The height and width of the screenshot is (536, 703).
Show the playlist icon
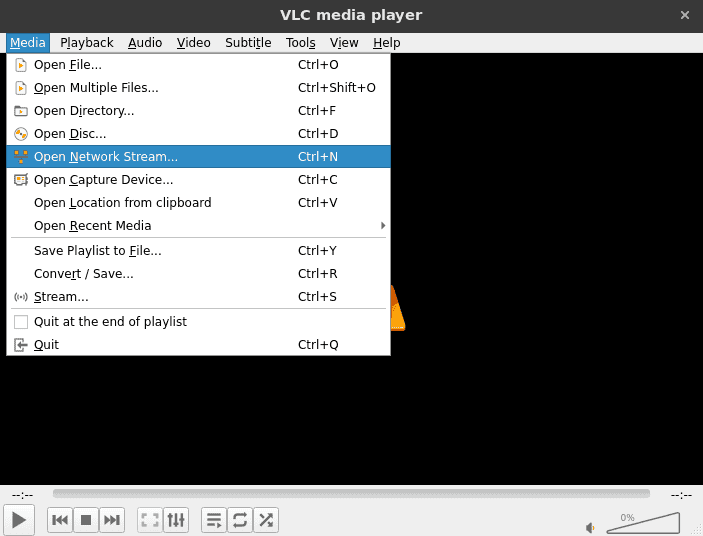pyautogui.click(x=214, y=520)
